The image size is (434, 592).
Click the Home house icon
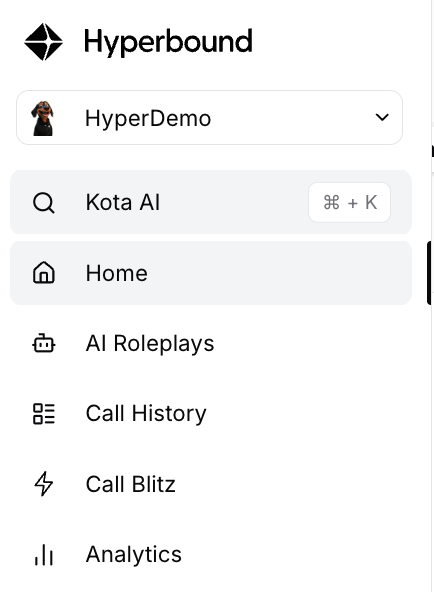click(x=44, y=273)
